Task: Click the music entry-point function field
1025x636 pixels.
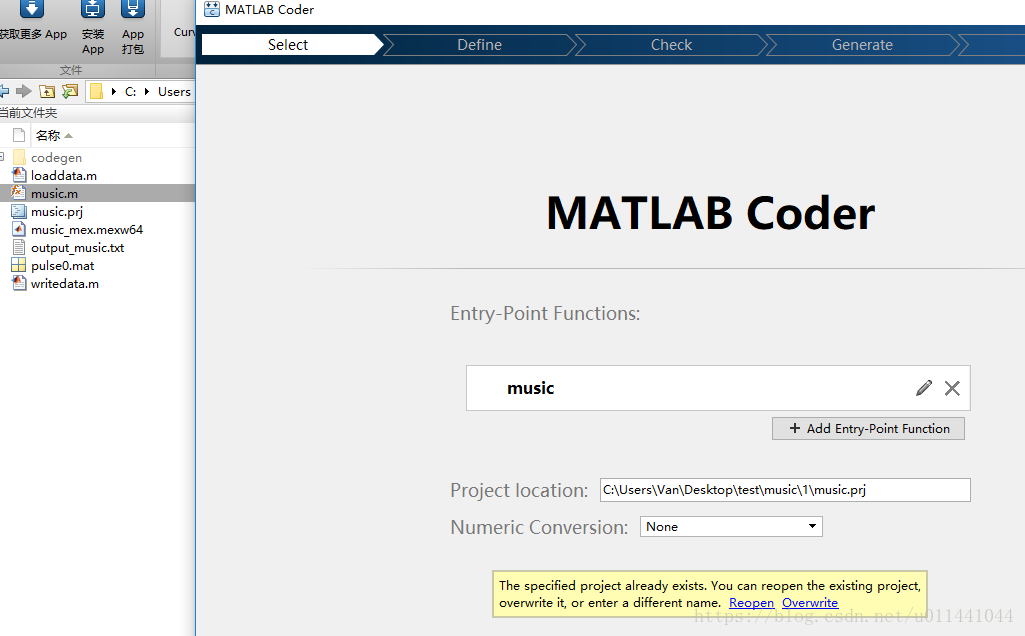Action: [x=718, y=388]
